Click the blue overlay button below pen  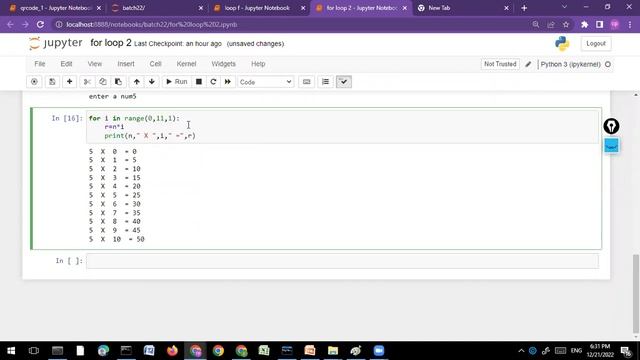(611, 146)
